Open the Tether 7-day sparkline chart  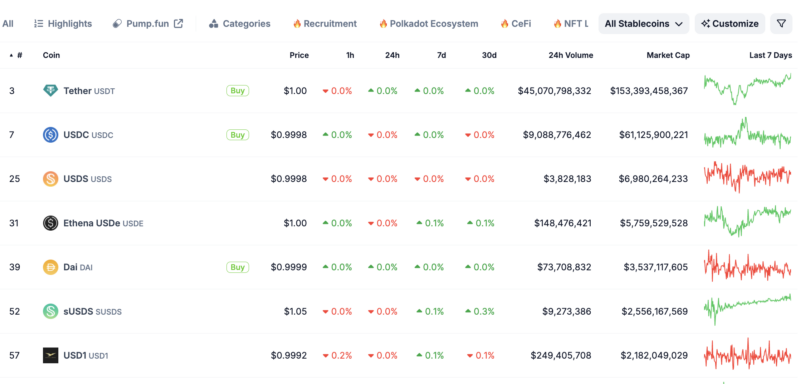pyautogui.click(x=747, y=89)
